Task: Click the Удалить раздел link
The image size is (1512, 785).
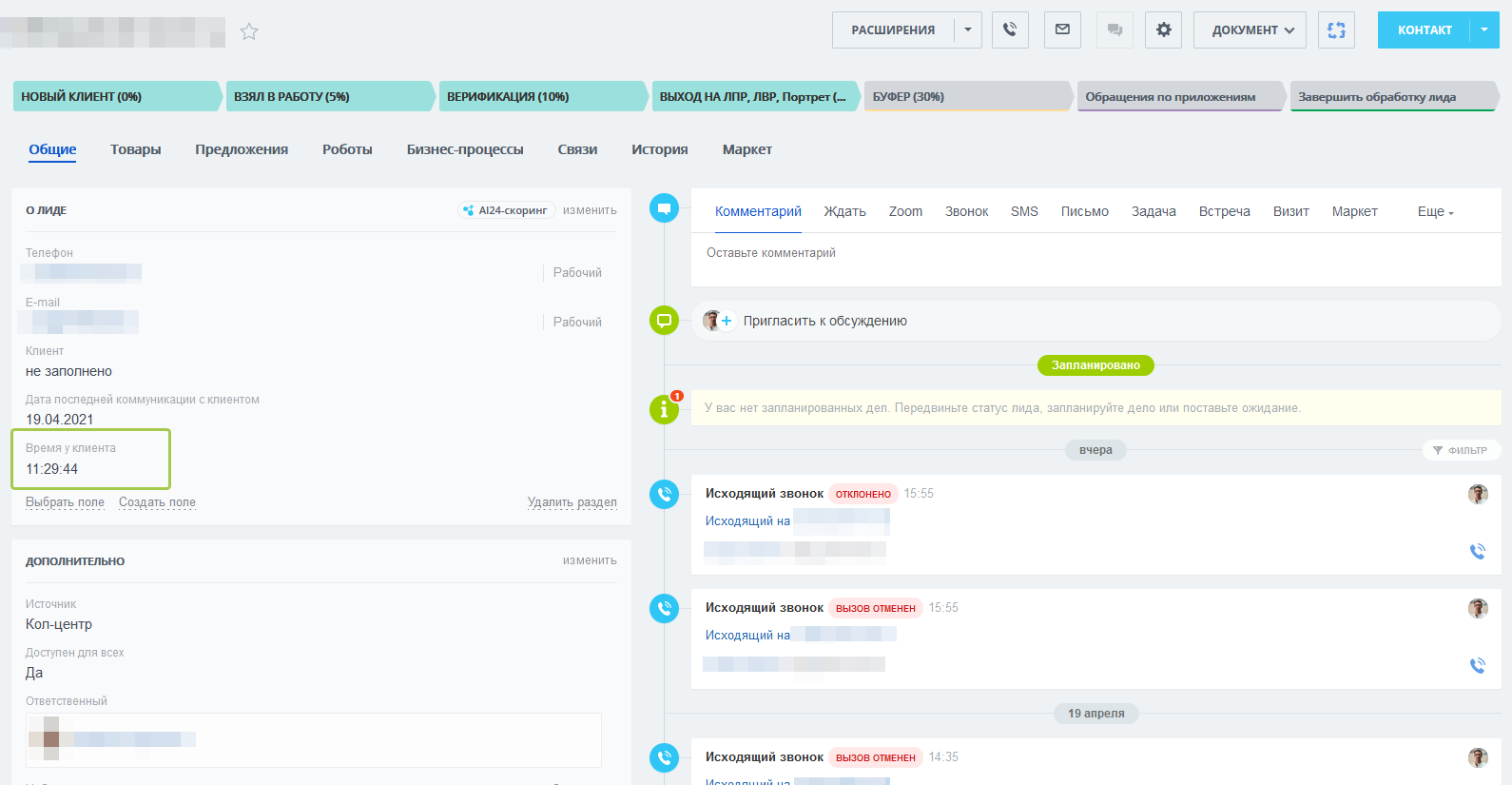Action: (x=572, y=502)
